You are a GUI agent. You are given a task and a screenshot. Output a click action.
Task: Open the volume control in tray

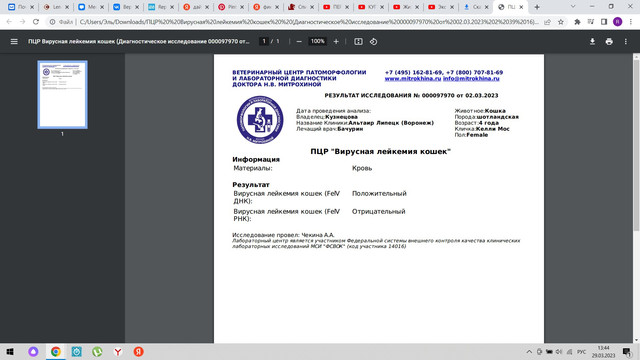pos(559,351)
